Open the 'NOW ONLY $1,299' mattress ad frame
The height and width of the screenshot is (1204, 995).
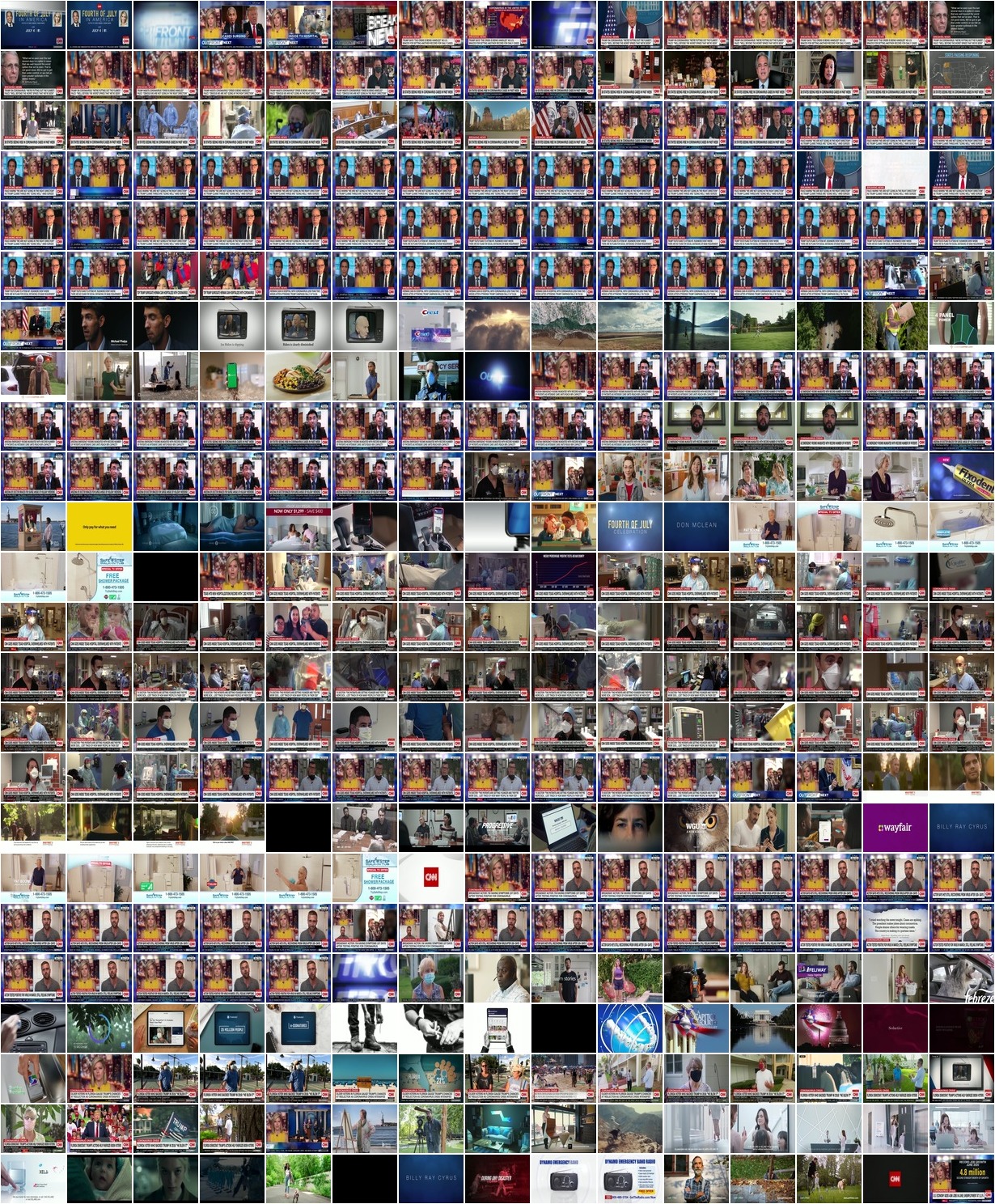[298, 526]
